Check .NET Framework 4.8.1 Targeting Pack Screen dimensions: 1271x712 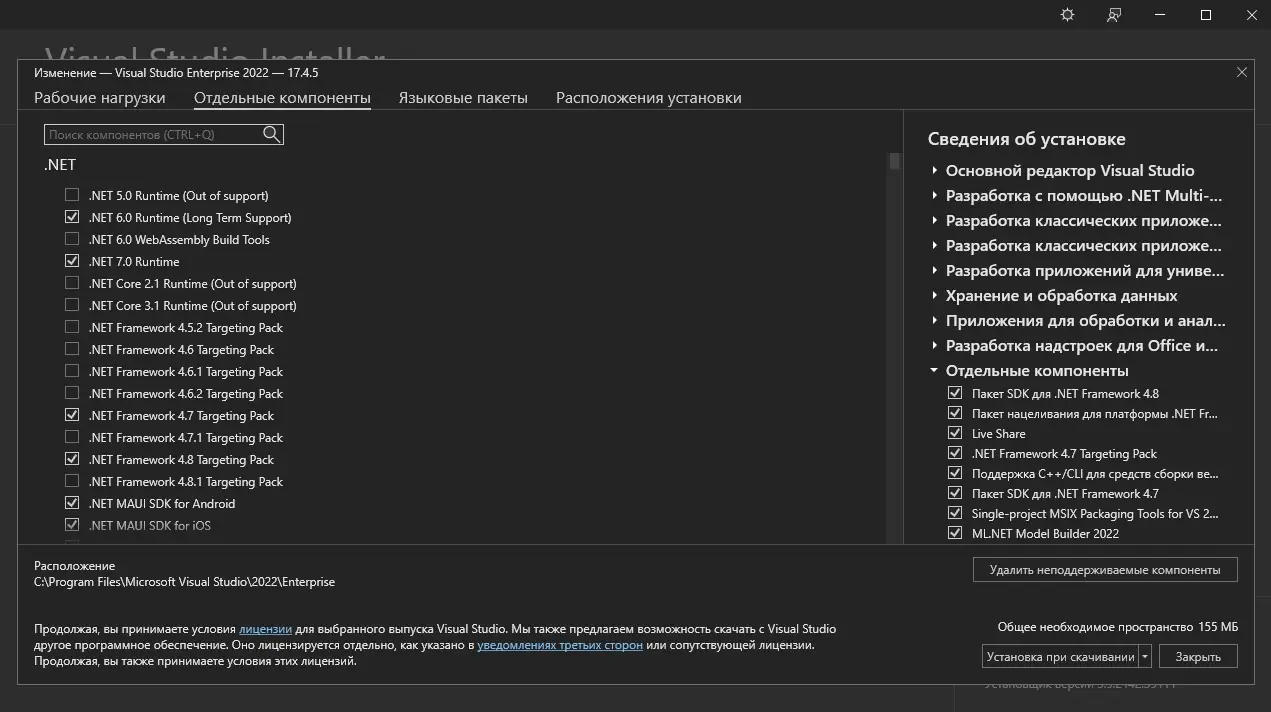click(72, 482)
